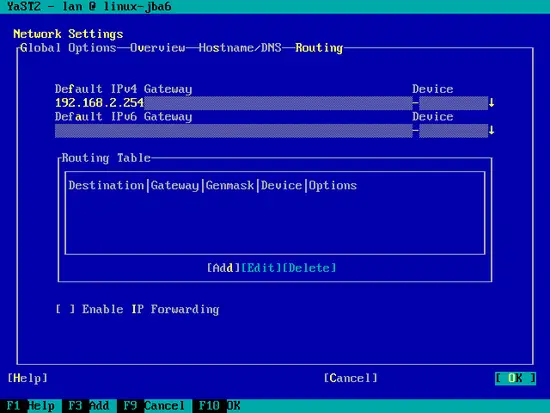Select the Routing tab
Screen dimensions: 550x413
pos(319,48)
